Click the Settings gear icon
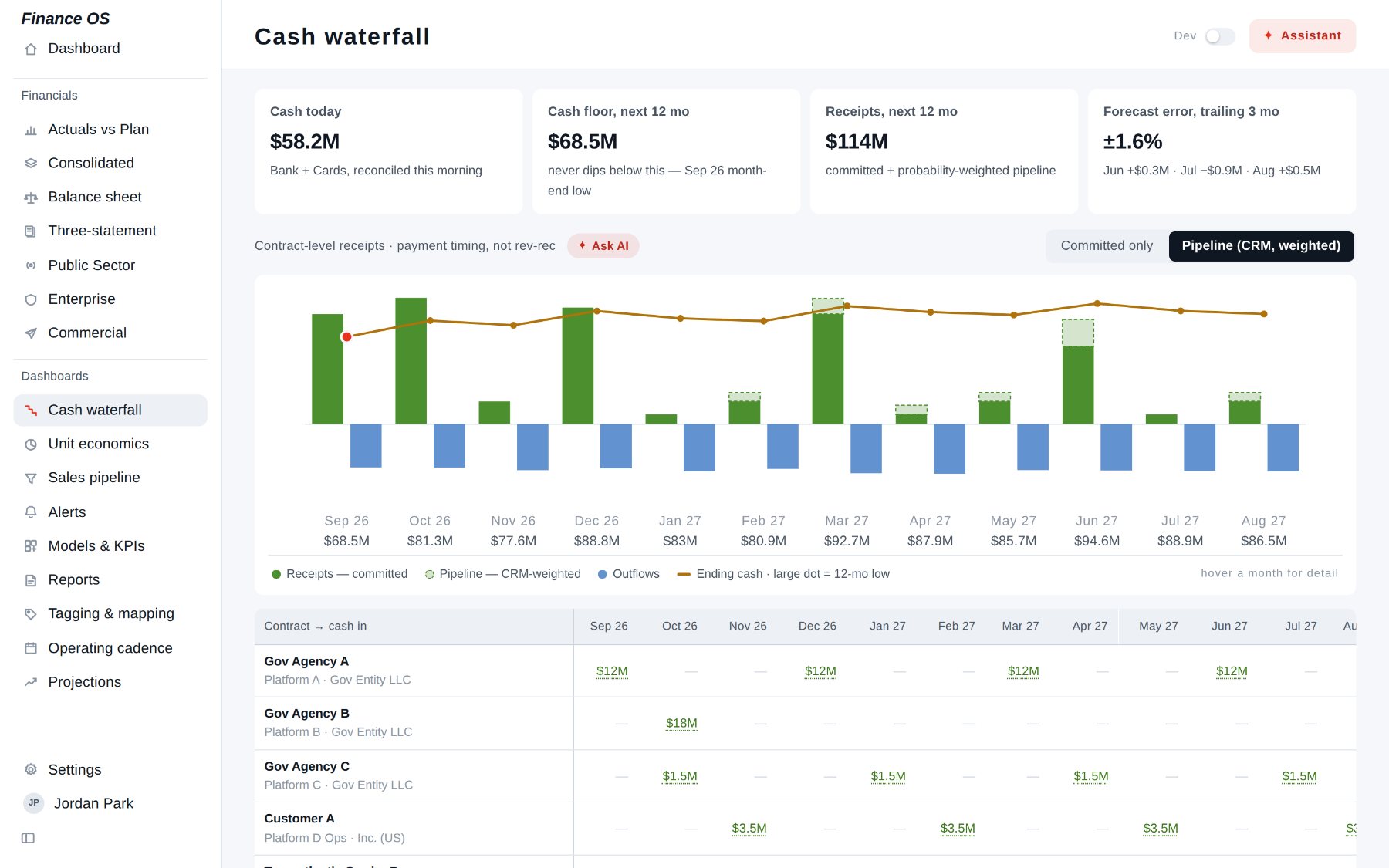Image resolution: width=1389 pixels, height=868 pixels. (31, 770)
